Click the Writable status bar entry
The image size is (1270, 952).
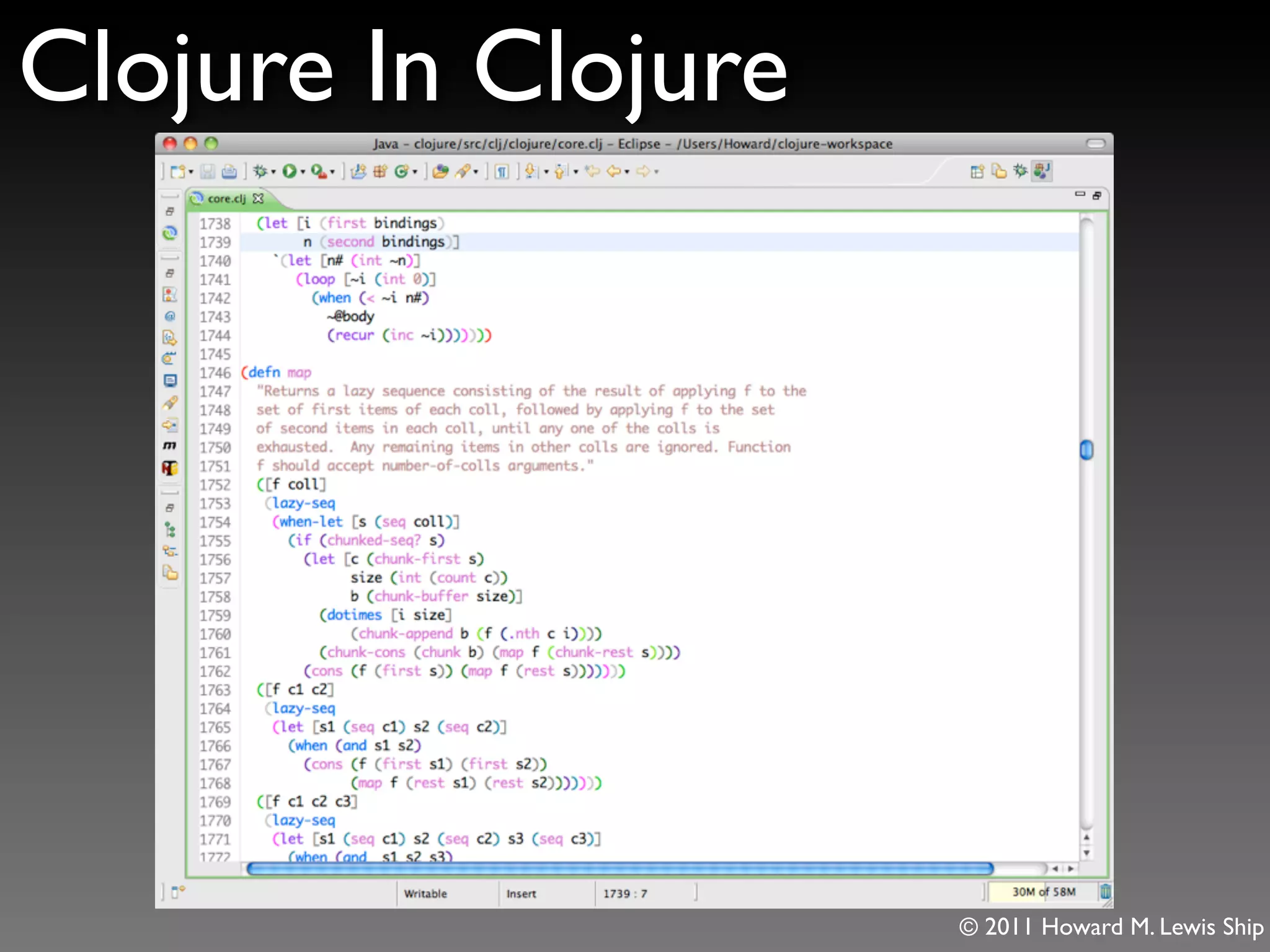tap(425, 894)
